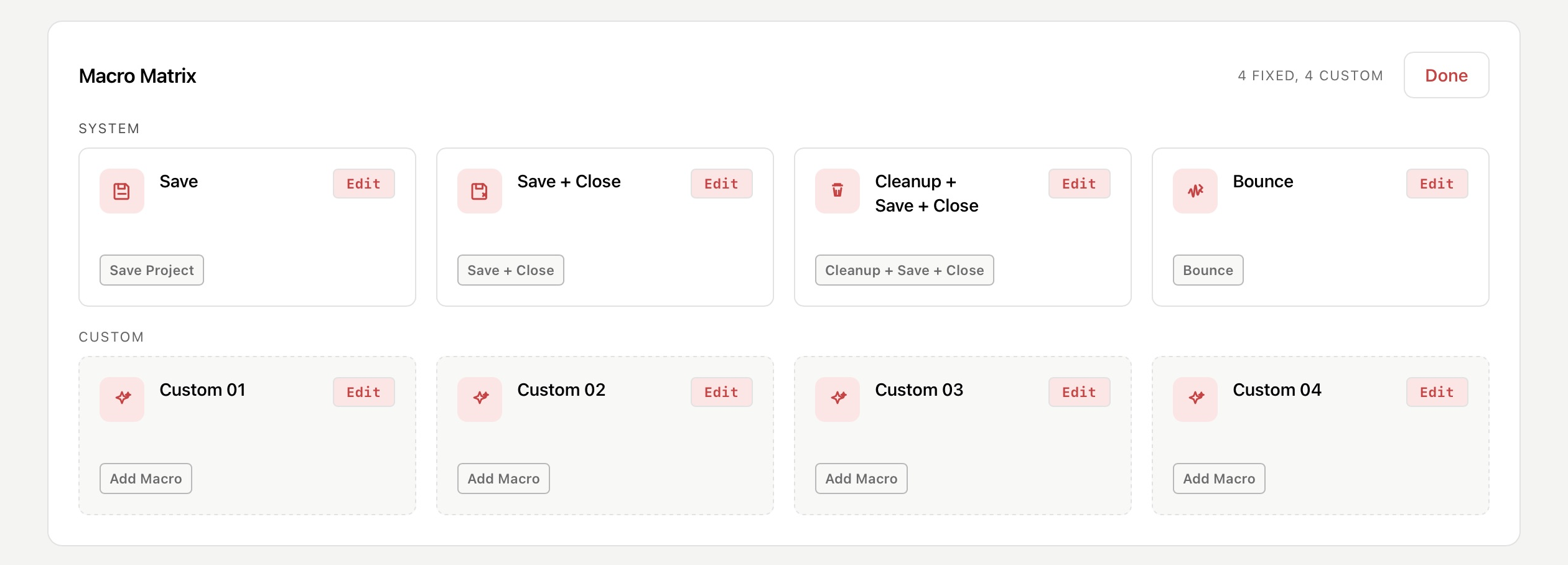Add Macro to Custom 02
The height and width of the screenshot is (565, 1568).
coord(503,479)
